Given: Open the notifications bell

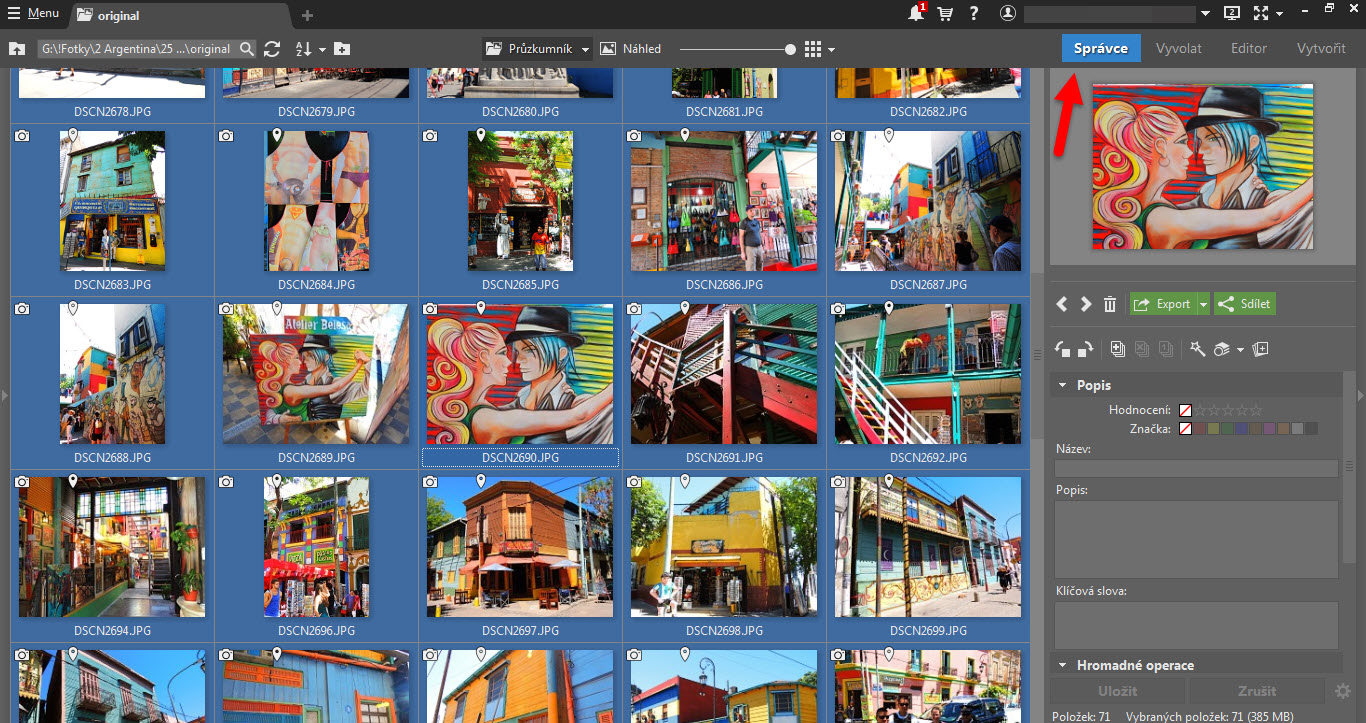Looking at the screenshot, I should (x=916, y=13).
